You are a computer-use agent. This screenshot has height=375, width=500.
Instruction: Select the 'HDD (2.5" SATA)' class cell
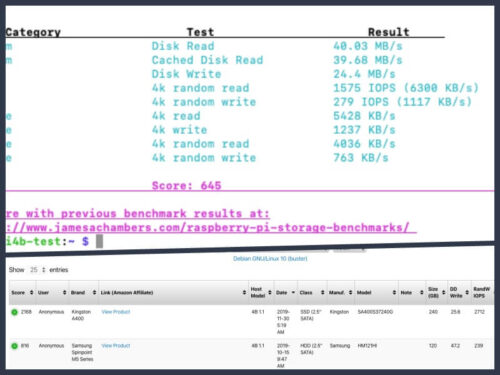[311, 349]
